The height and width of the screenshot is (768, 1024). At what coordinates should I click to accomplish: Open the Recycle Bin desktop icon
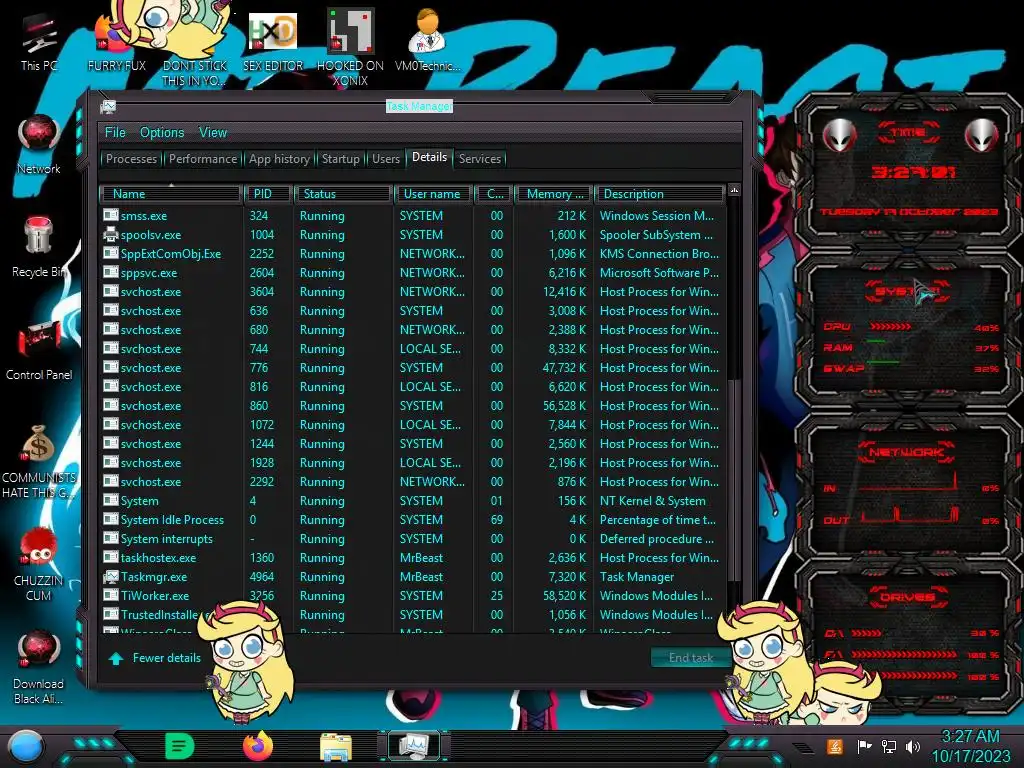39,247
